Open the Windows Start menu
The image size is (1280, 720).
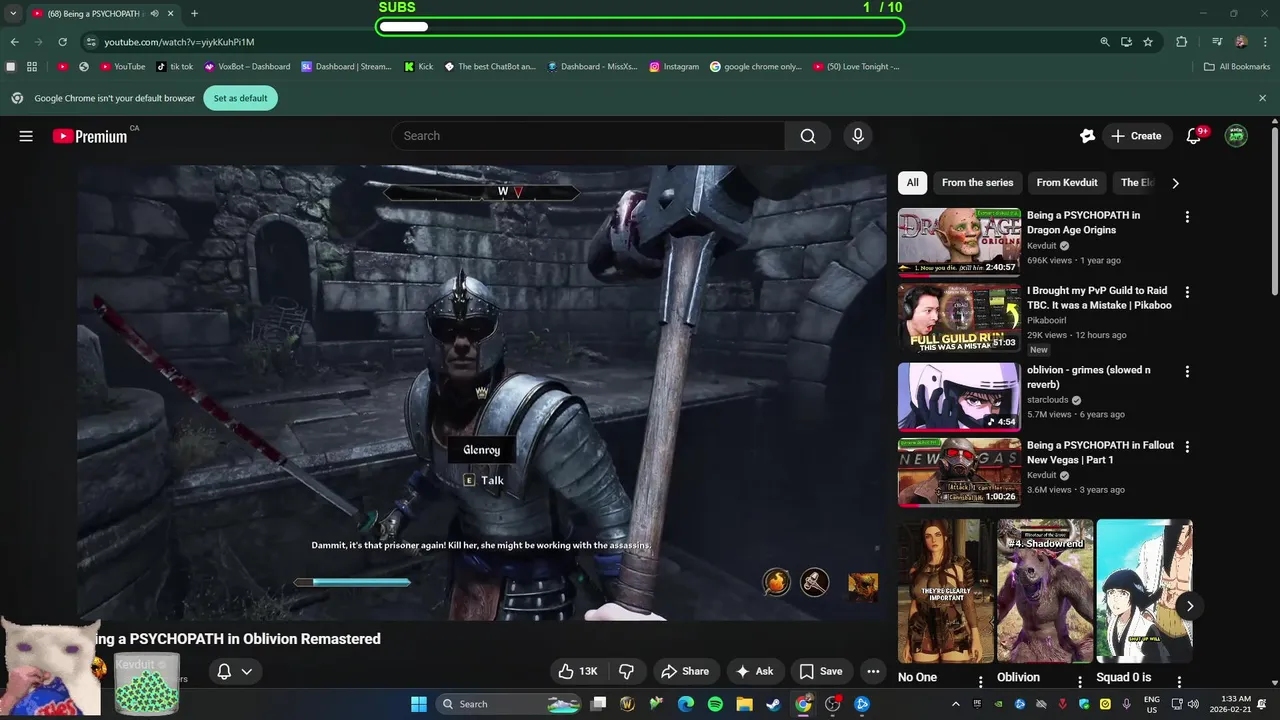(418, 704)
